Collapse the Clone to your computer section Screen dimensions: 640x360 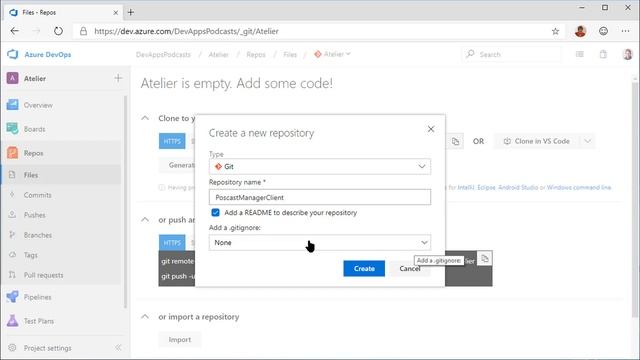tap(145, 118)
